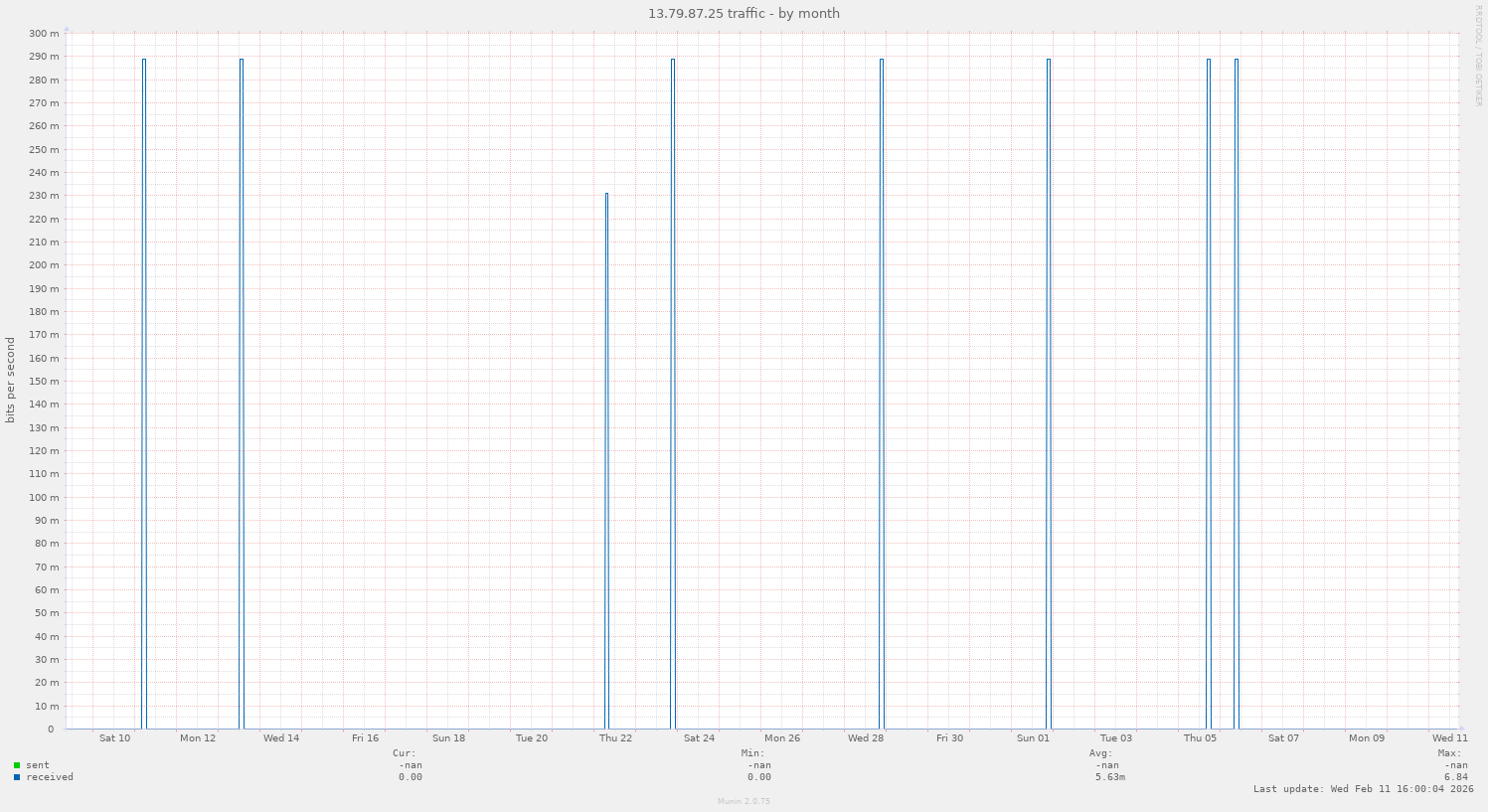Click the 'Munin 2.0.75' version text
The image size is (1488, 812).
pos(744,801)
